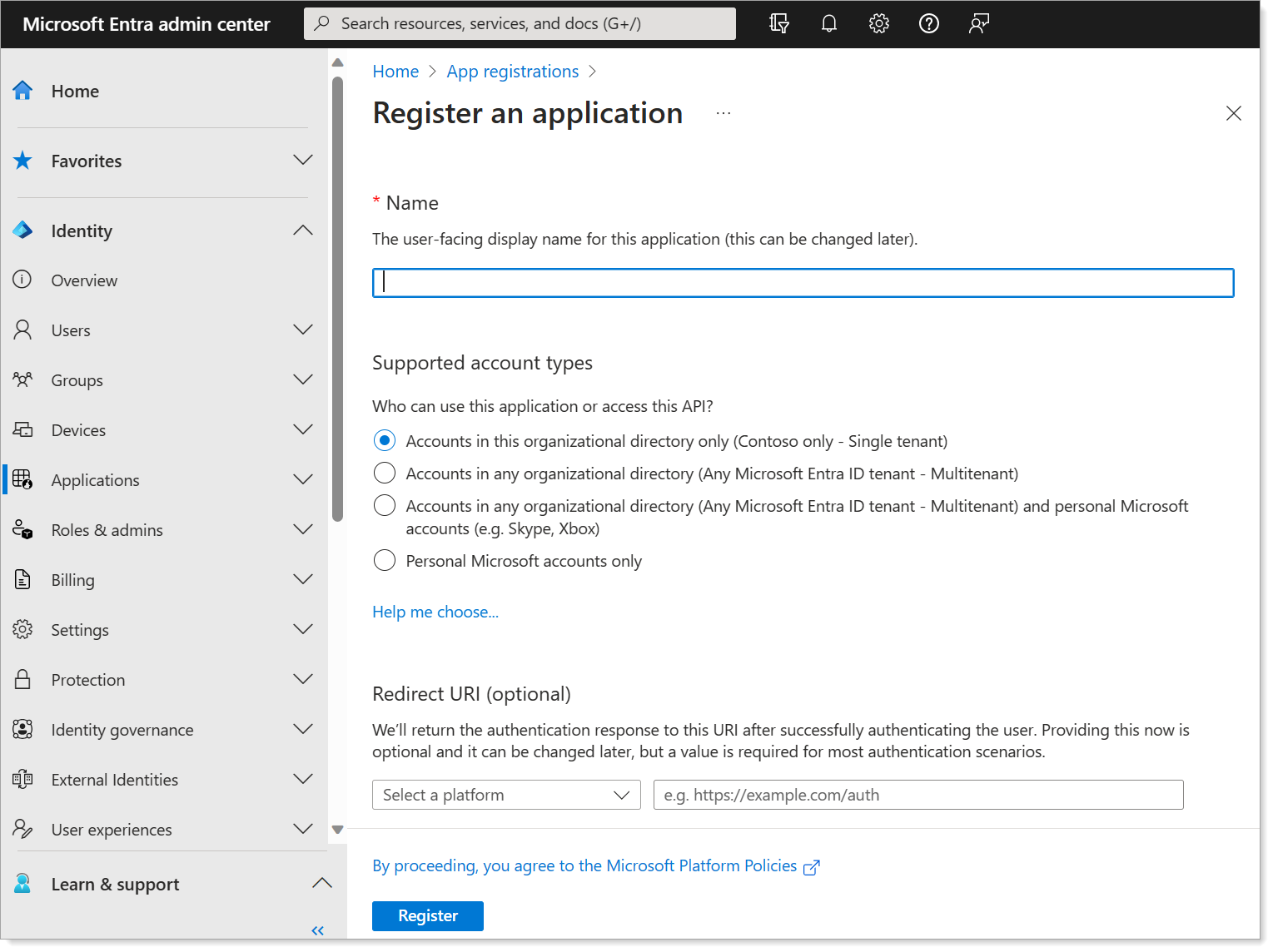The image size is (1273, 952).
Task: Select single tenant Contoso only option
Action: tap(384, 440)
